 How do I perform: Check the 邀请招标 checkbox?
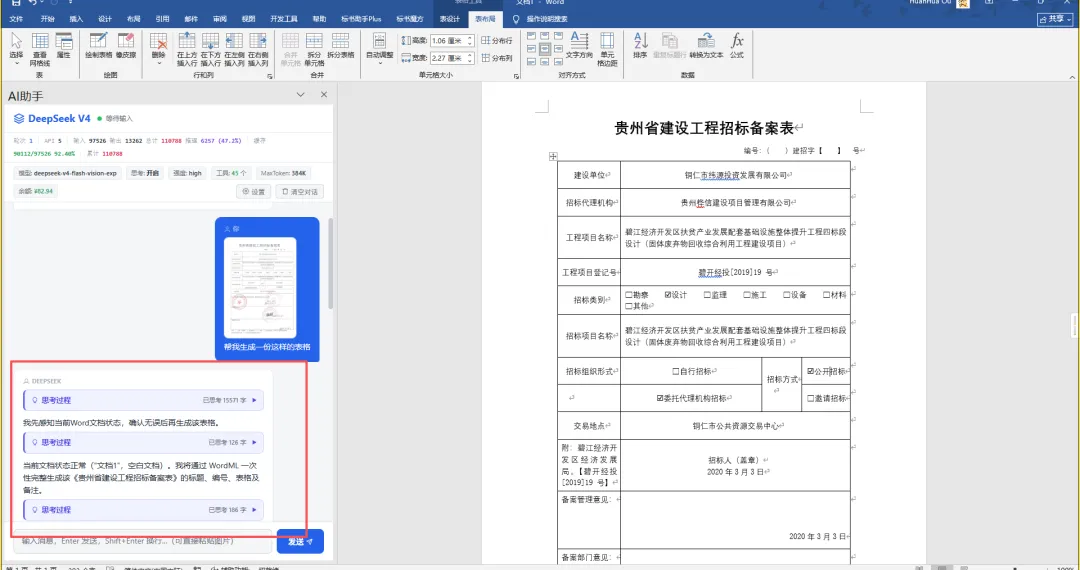(811, 398)
